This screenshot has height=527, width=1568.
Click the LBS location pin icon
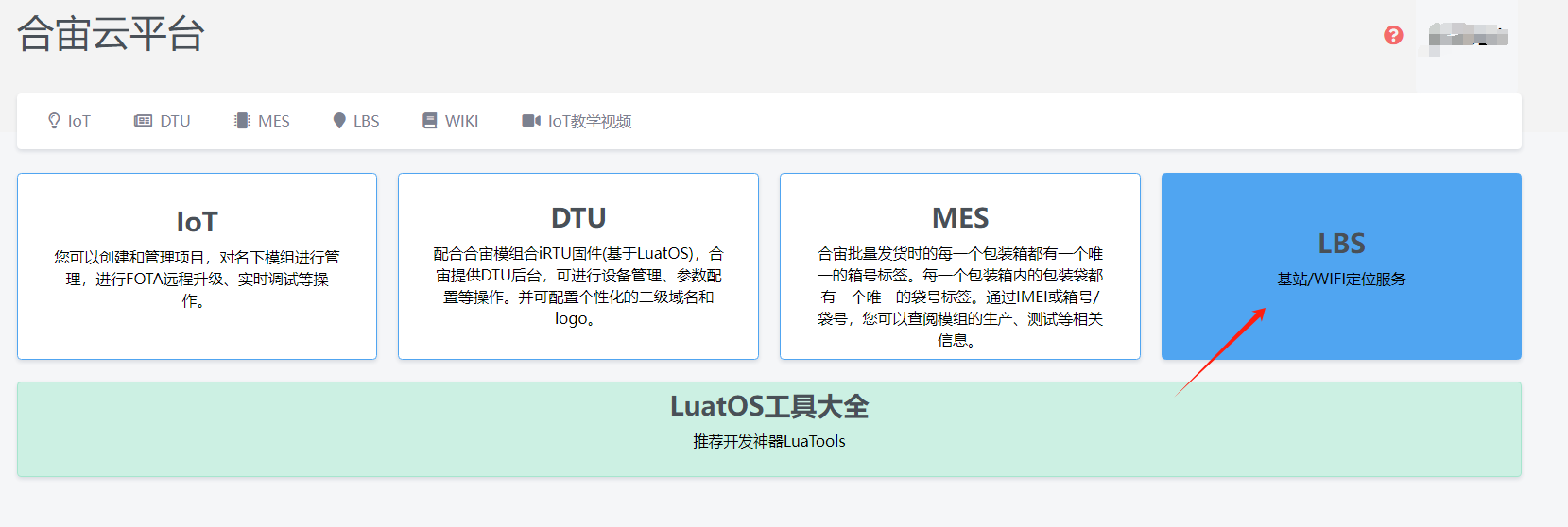[339, 121]
